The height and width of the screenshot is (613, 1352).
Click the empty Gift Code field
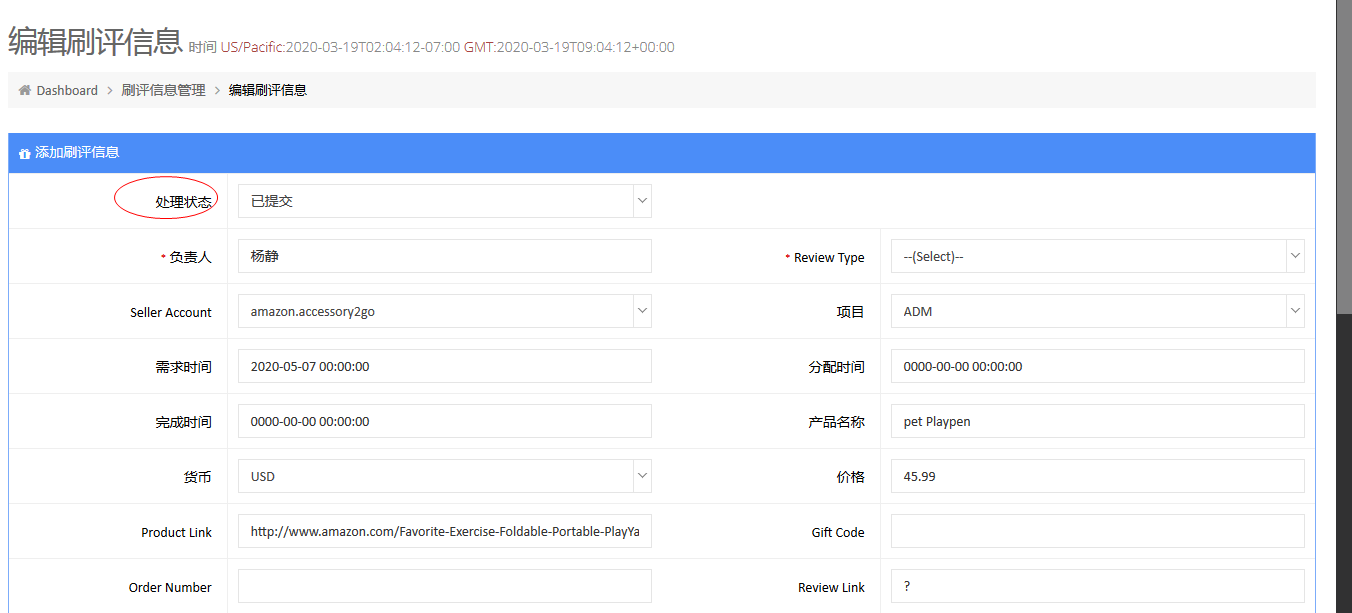[1098, 531]
